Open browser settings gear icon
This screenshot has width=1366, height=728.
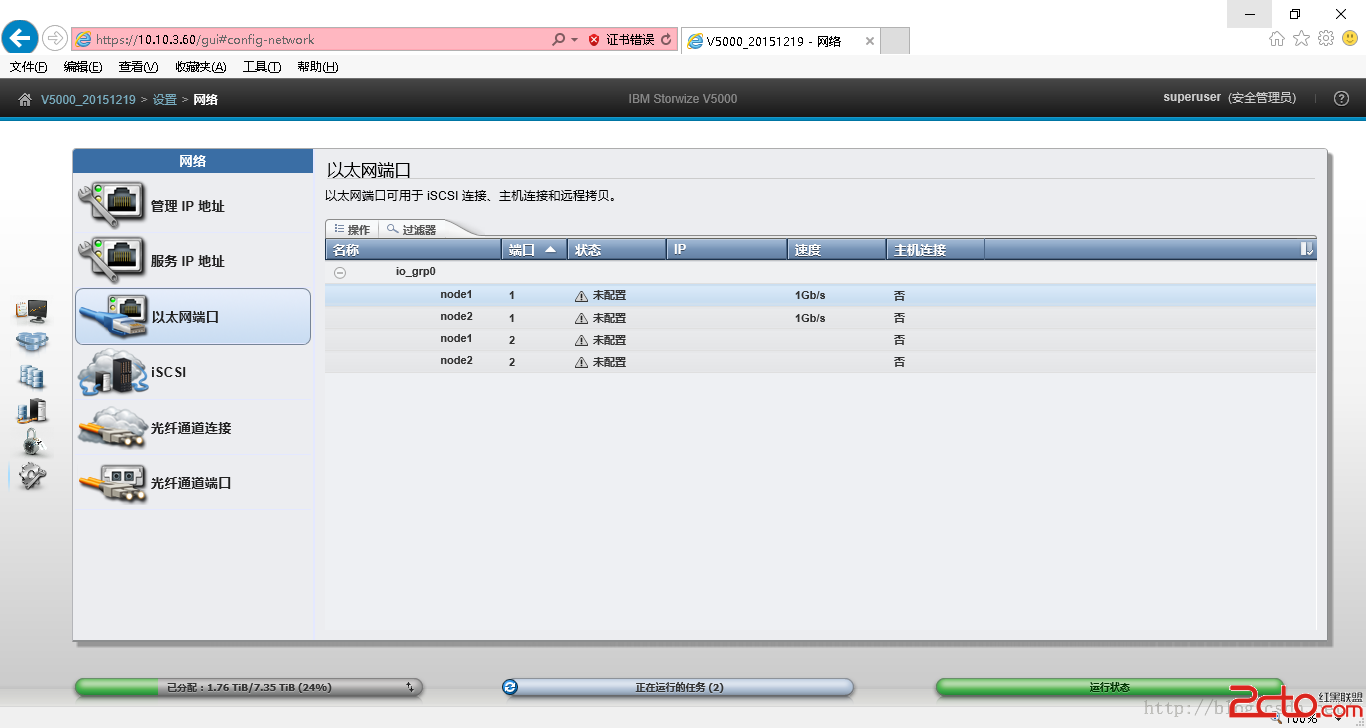[1326, 38]
